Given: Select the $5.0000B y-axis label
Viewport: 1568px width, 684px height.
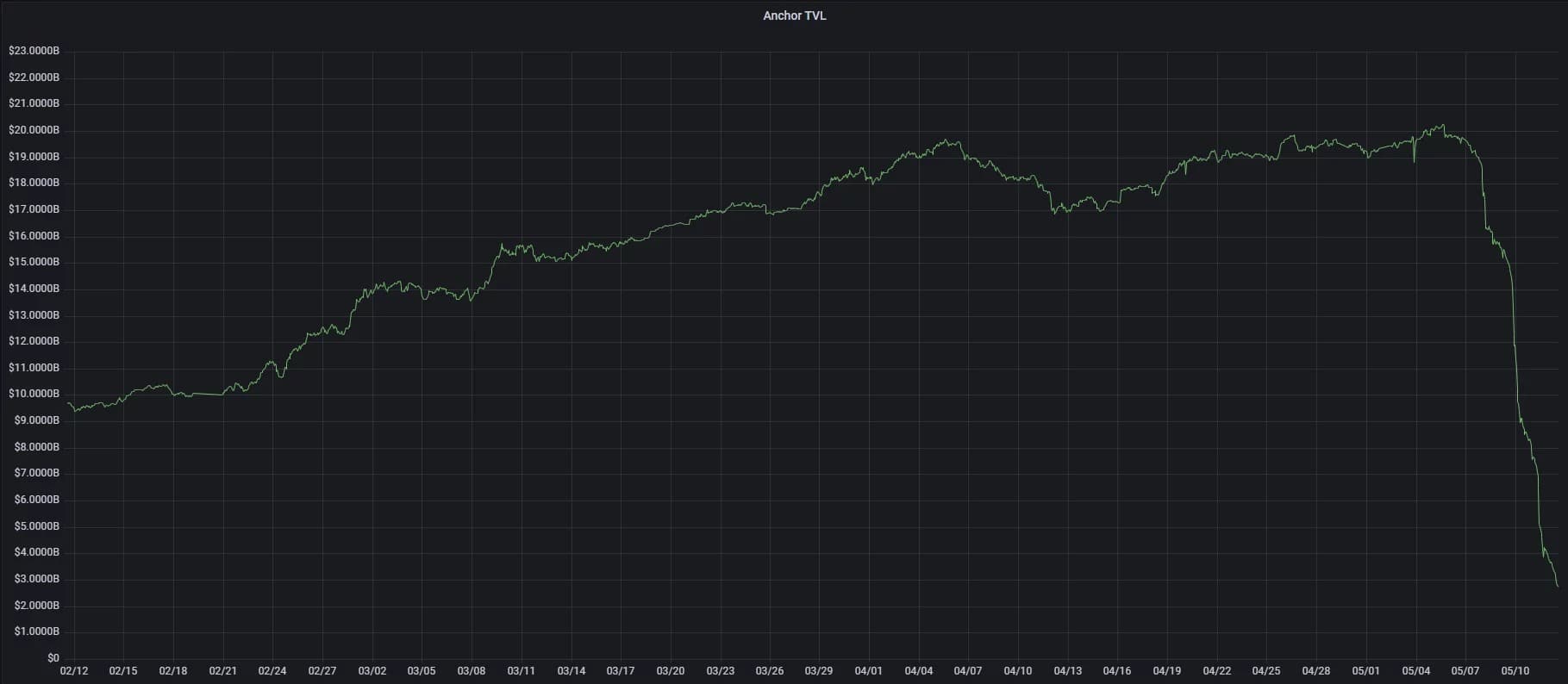Looking at the screenshot, I should coord(36,526).
